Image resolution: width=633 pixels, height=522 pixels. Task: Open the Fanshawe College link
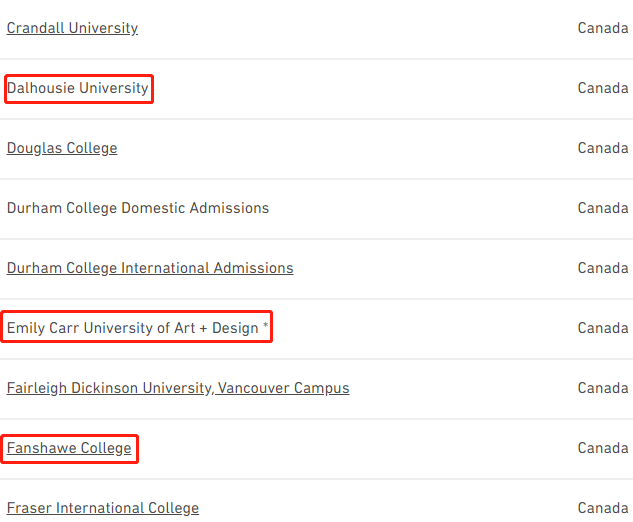click(69, 448)
